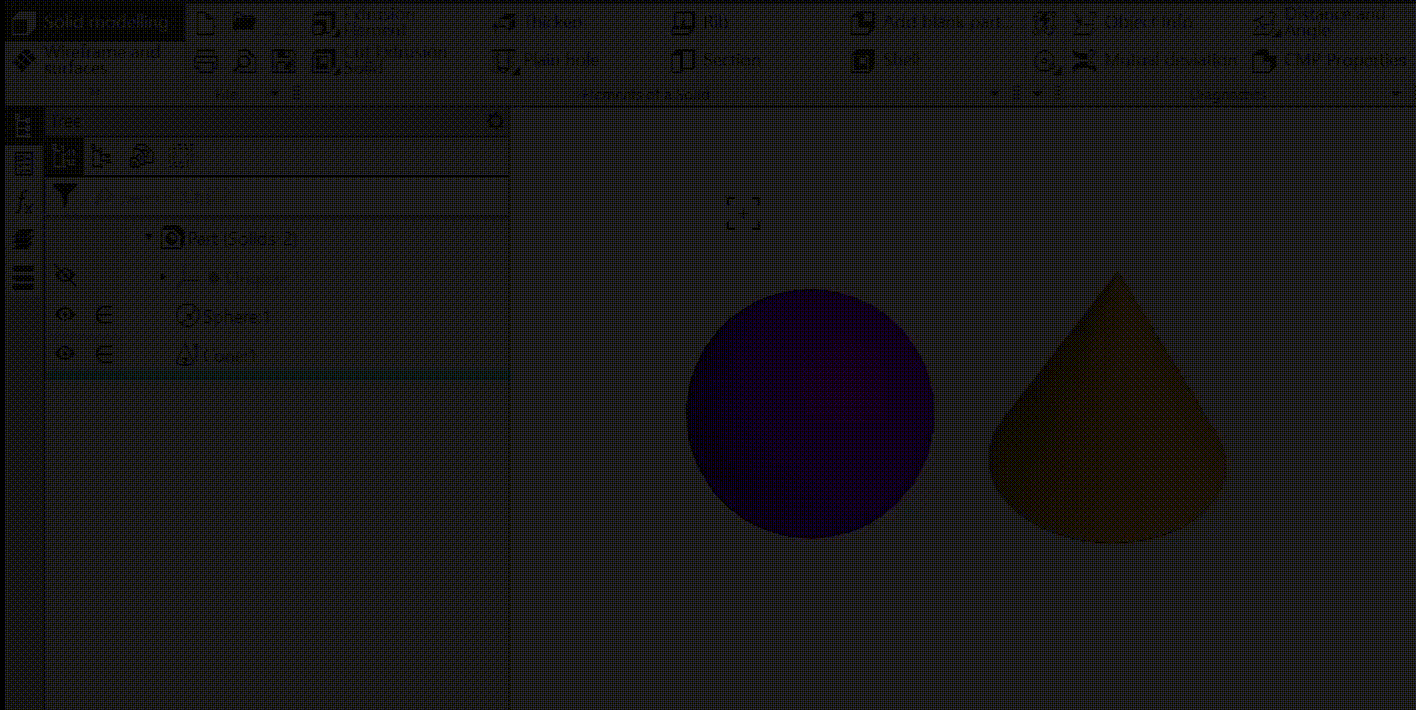This screenshot has width=1416, height=710.
Task: Select the Plain hole tool
Action: tap(546, 61)
